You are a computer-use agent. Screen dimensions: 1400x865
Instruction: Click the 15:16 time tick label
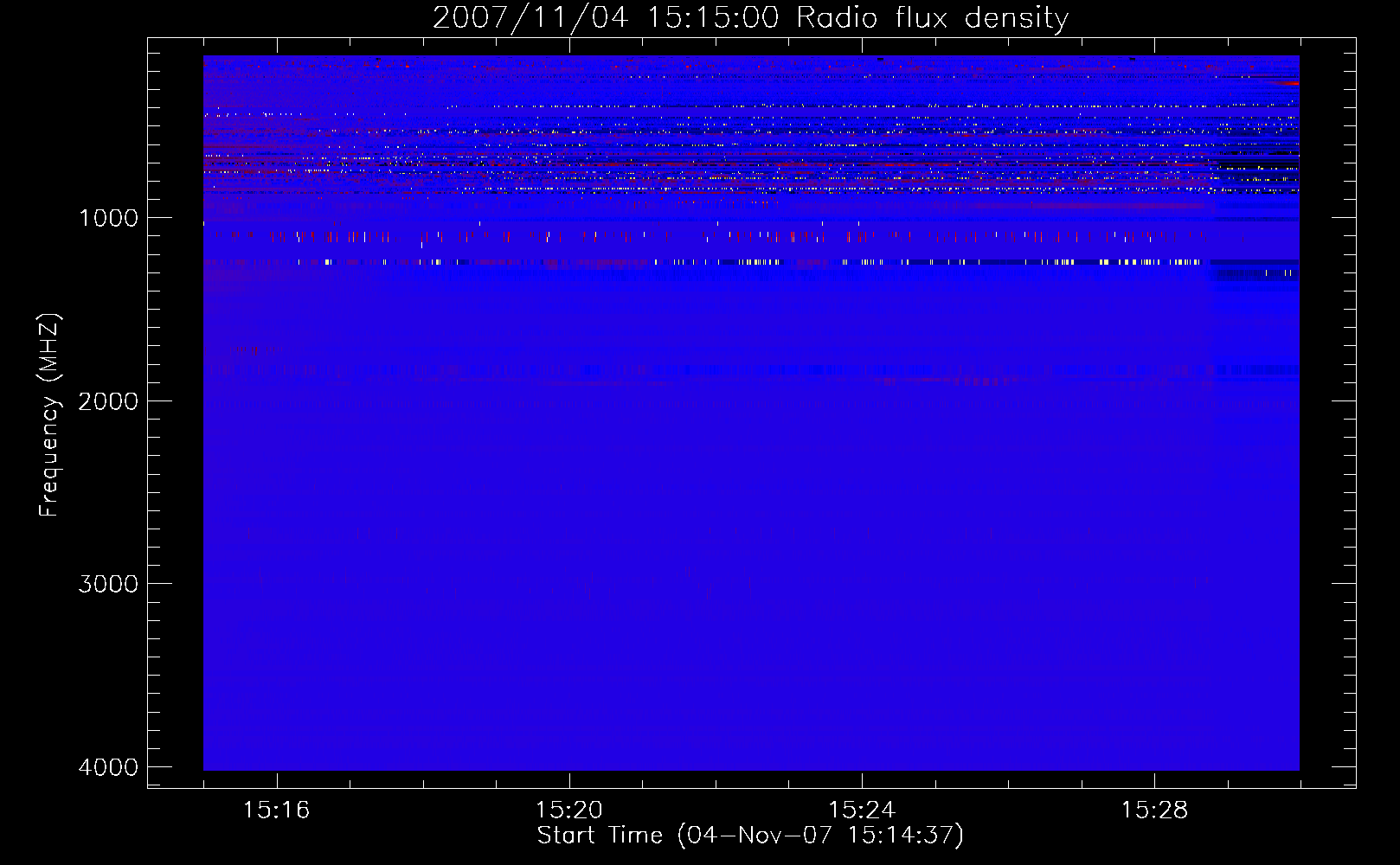point(276,811)
